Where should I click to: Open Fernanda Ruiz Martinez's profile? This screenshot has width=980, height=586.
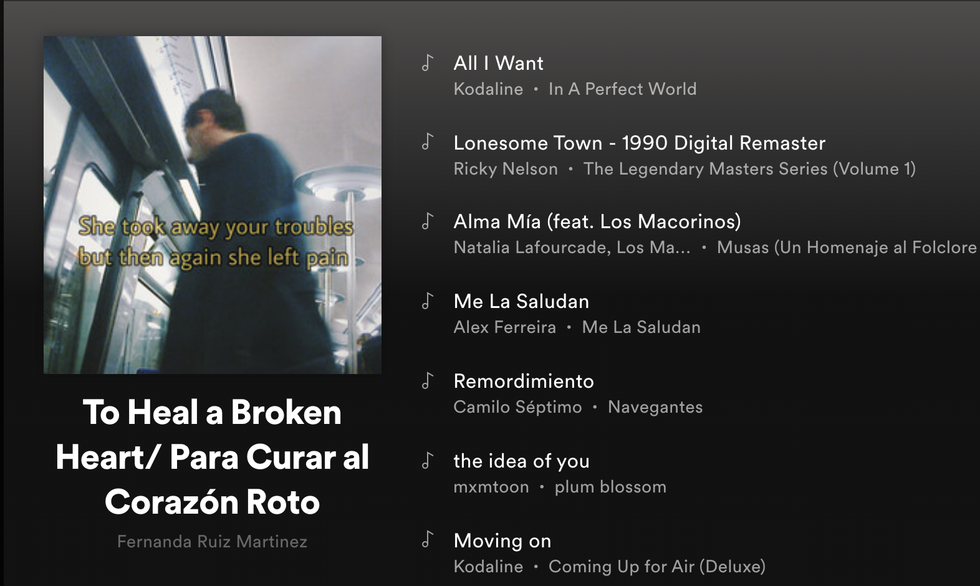coord(212,542)
